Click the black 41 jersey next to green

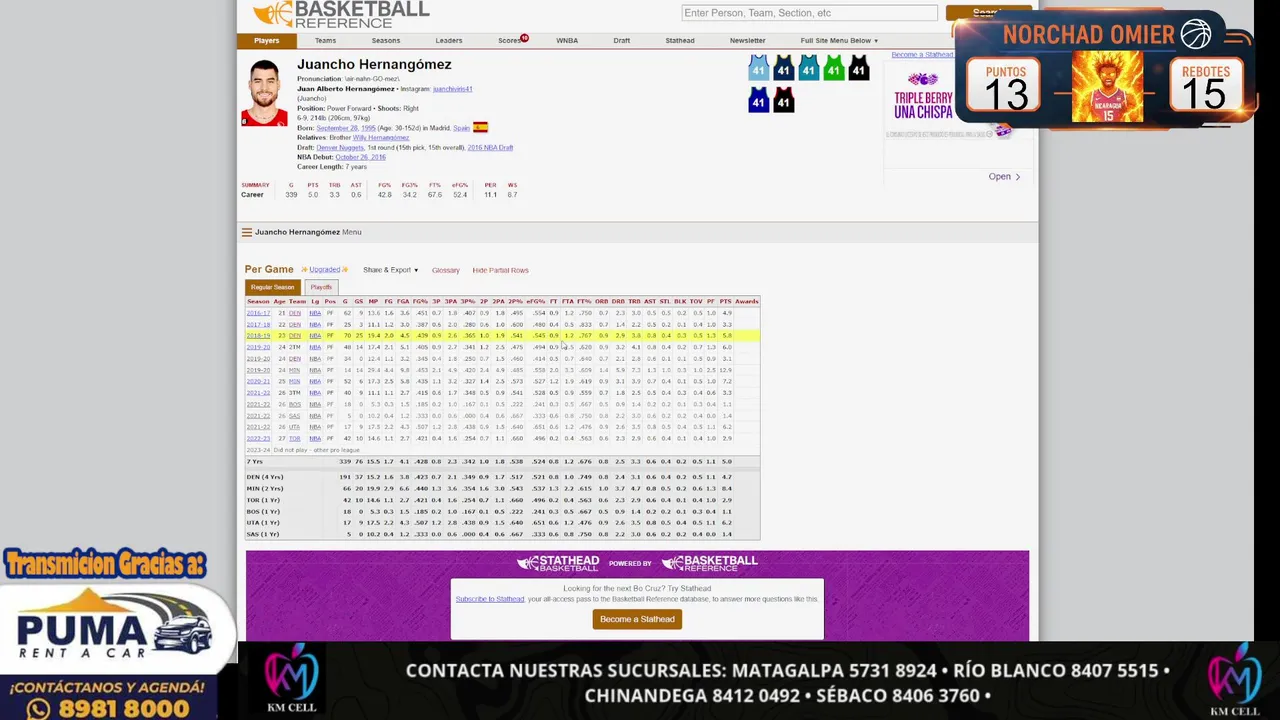pyautogui.click(x=858, y=68)
